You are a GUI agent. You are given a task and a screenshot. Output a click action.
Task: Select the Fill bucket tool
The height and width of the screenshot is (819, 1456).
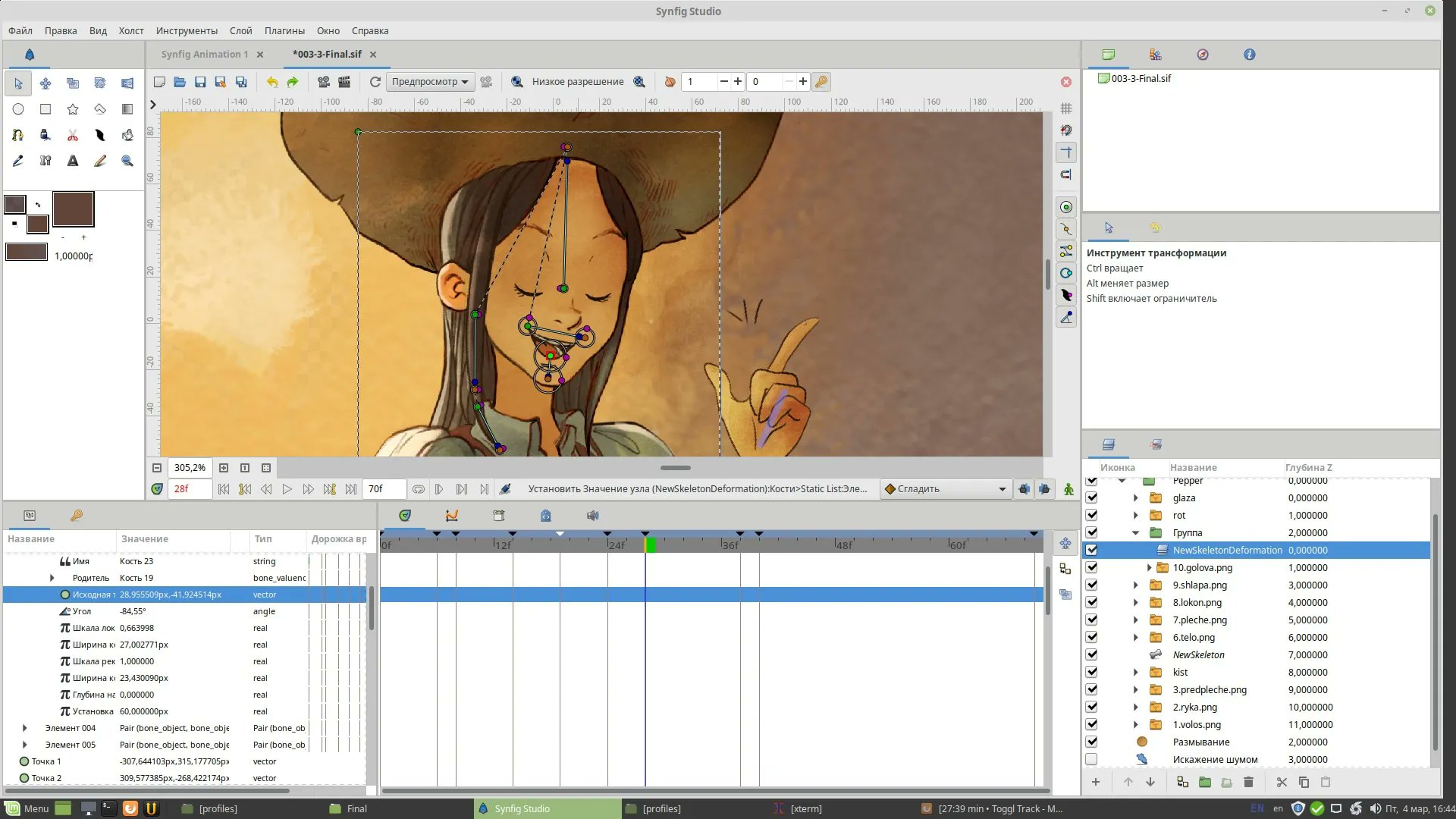[x=127, y=135]
